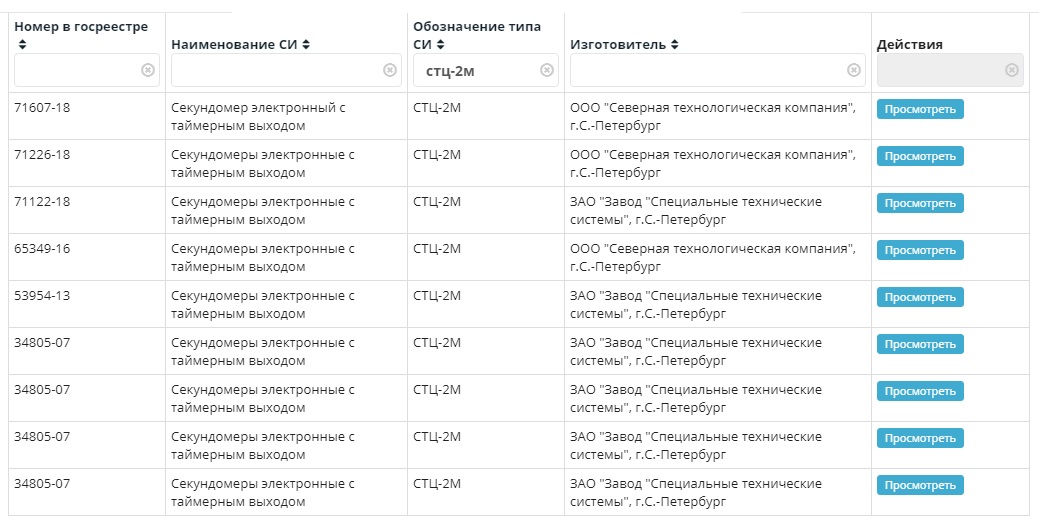Sort by Номер в госреестре column

(22, 45)
